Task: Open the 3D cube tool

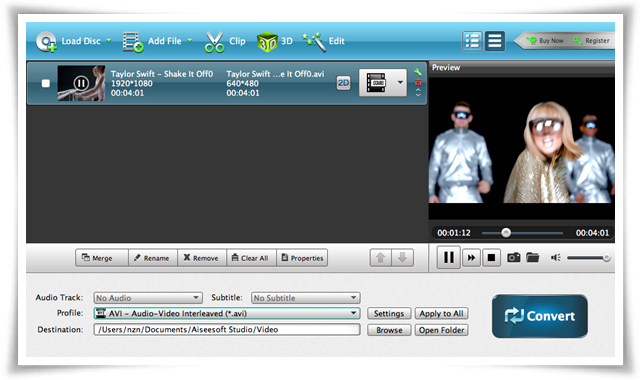Action: tap(267, 42)
